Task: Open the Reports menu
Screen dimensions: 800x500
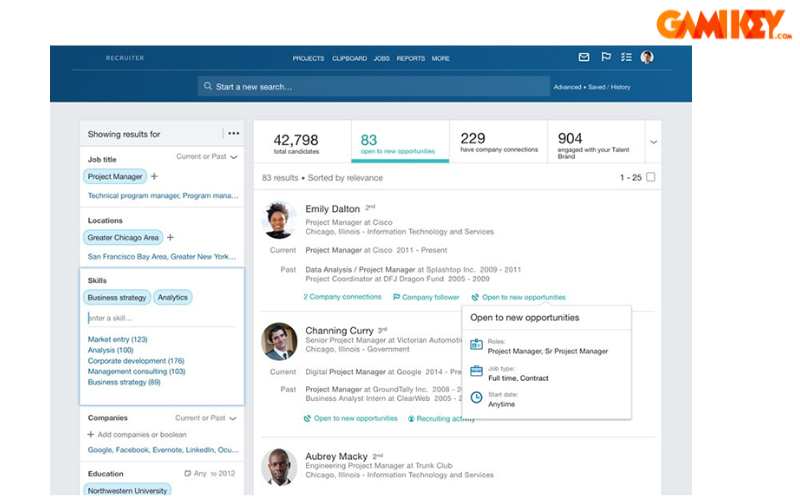Action: [411, 58]
